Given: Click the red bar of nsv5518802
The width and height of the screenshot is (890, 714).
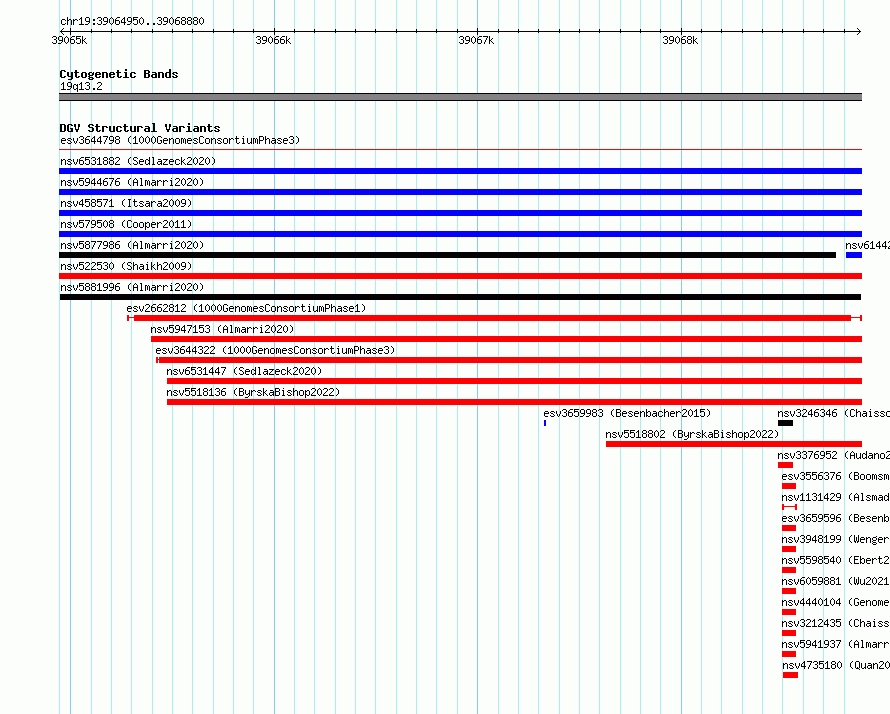Looking at the screenshot, I should tap(734, 444).
